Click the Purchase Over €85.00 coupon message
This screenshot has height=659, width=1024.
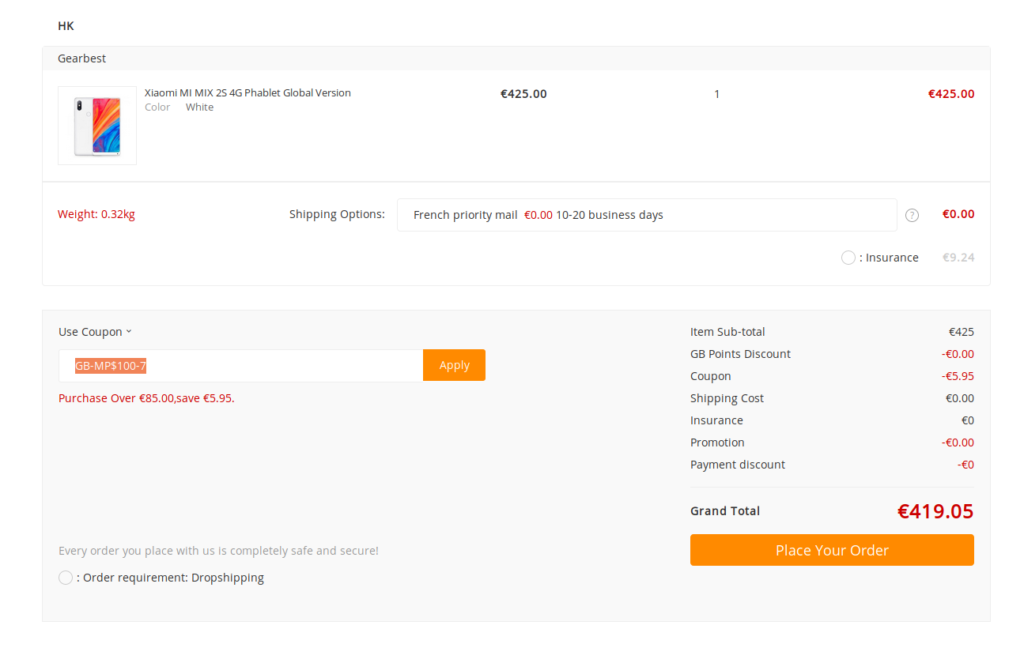tap(146, 398)
